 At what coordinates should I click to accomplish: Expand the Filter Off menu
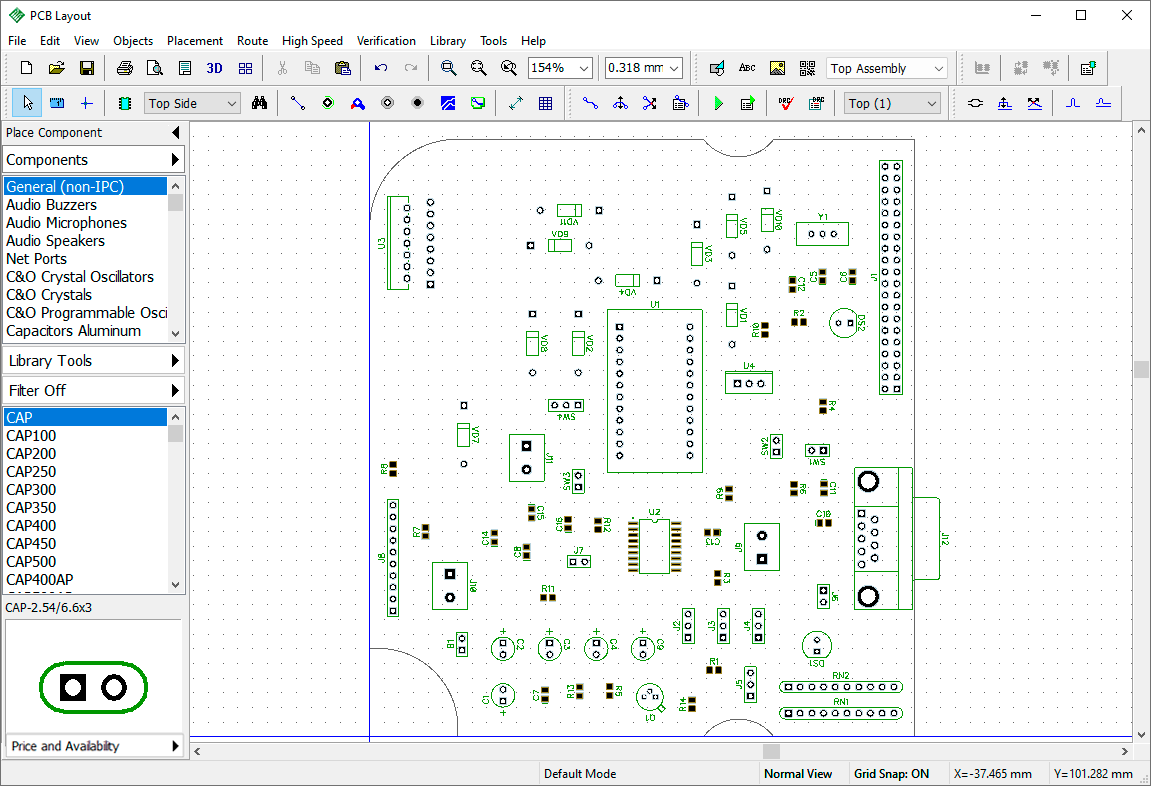click(93, 390)
